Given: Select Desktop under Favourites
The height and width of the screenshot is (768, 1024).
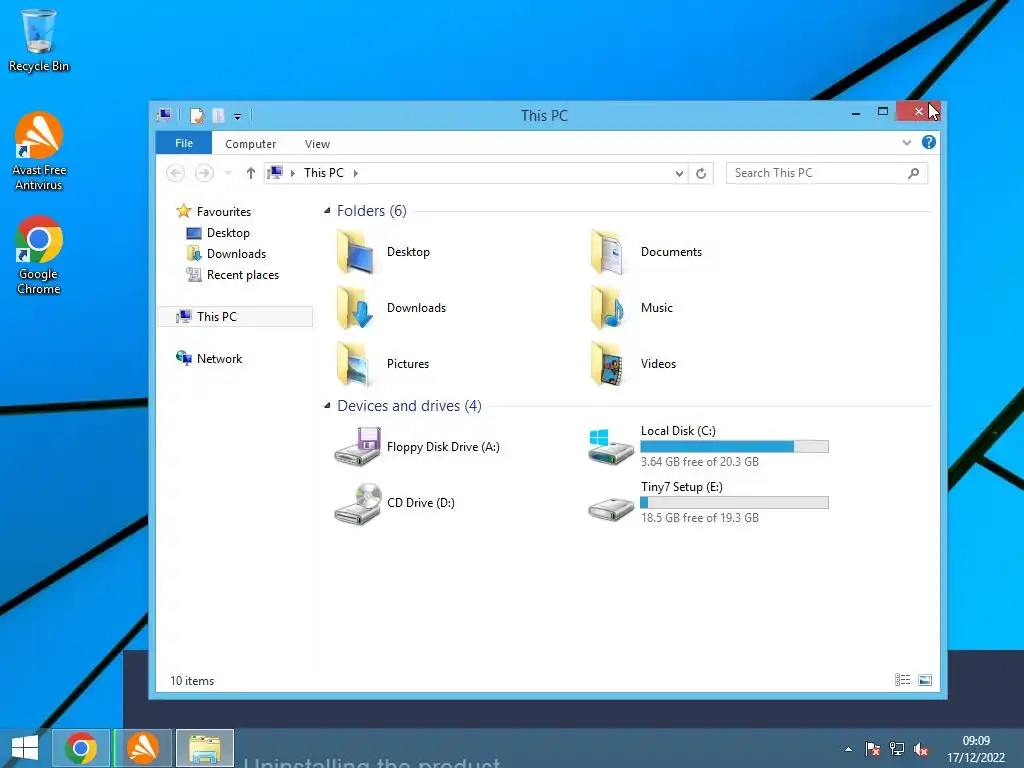Looking at the screenshot, I should (x=228, y=233).
